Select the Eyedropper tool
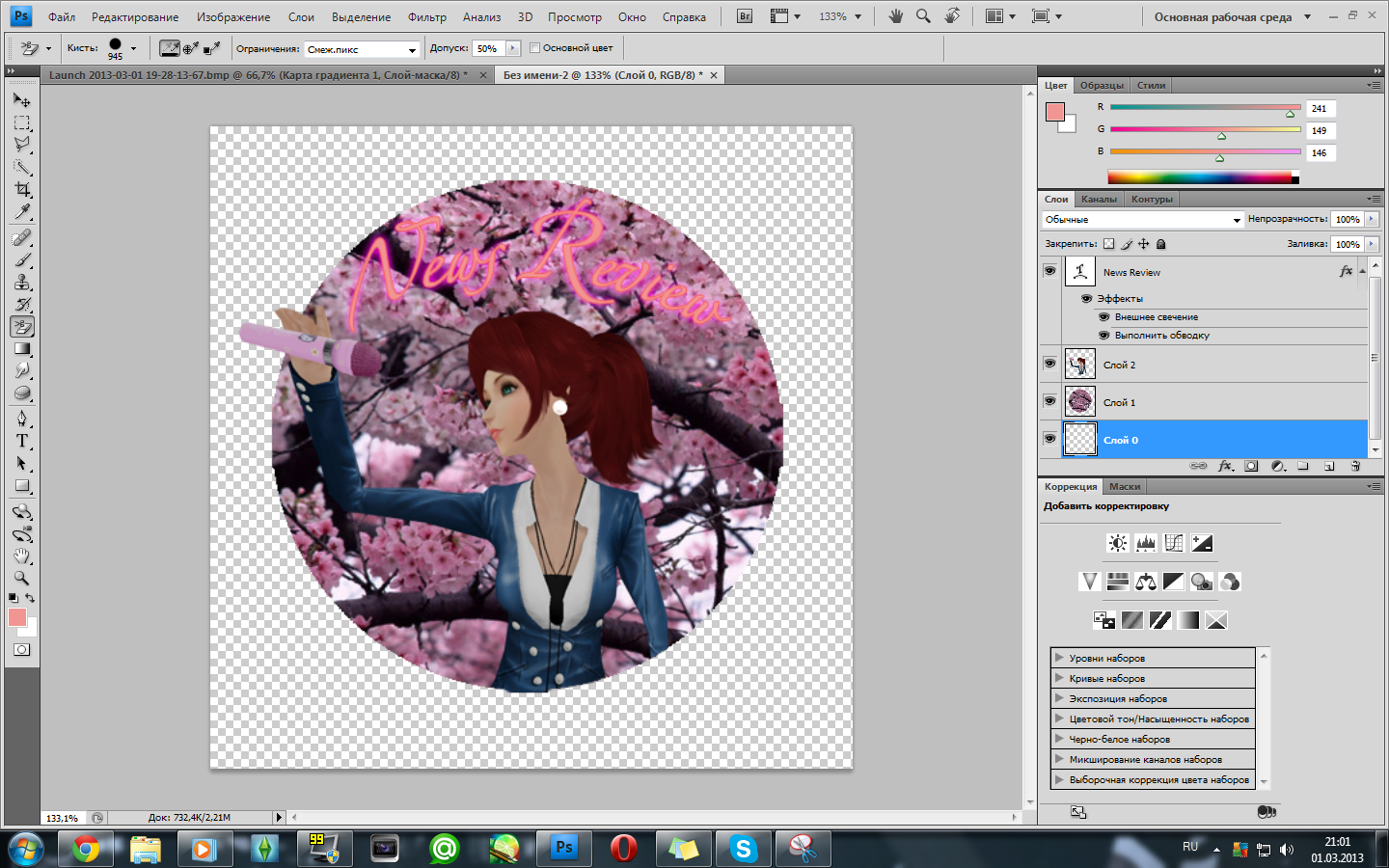Image resolution: width=1389 pixels, height=868 pixels. [22, 212]
